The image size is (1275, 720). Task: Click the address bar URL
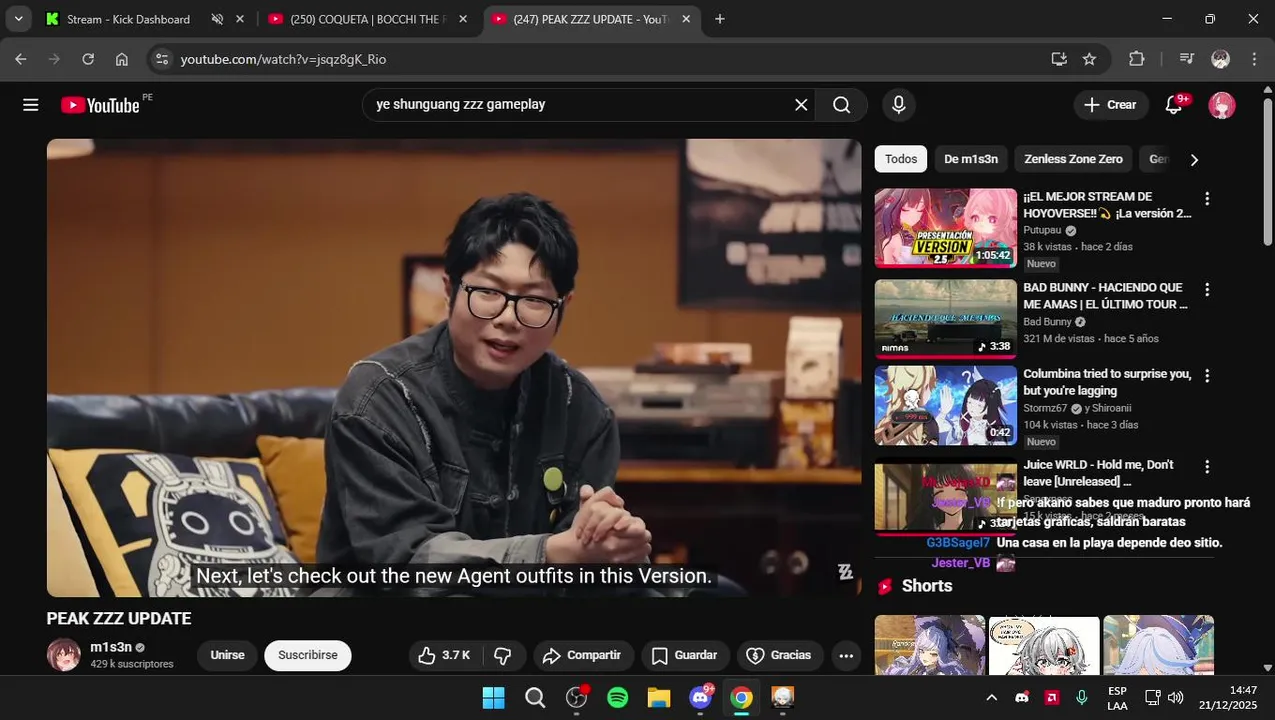click(x=283, y=59)
